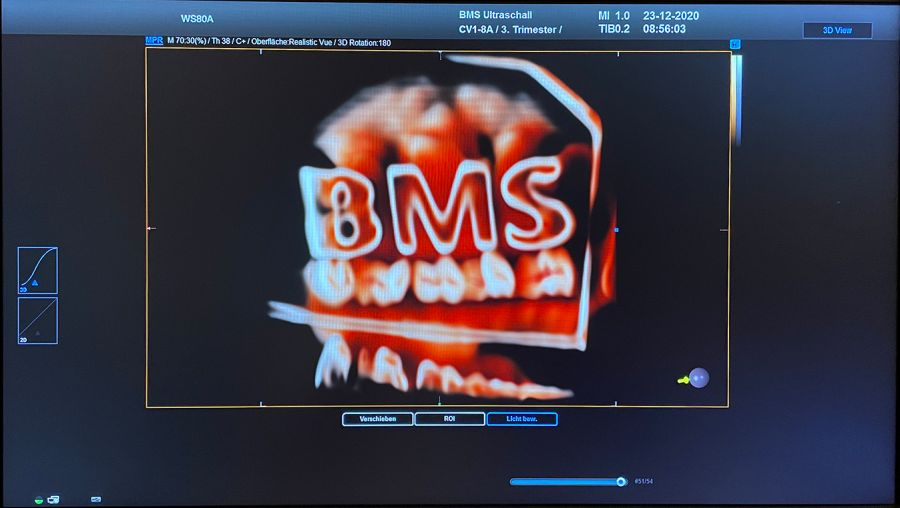Click the green status icon at bottom left
The width and height of the screenshot is (900, 508).
click(x=39, y=498)
